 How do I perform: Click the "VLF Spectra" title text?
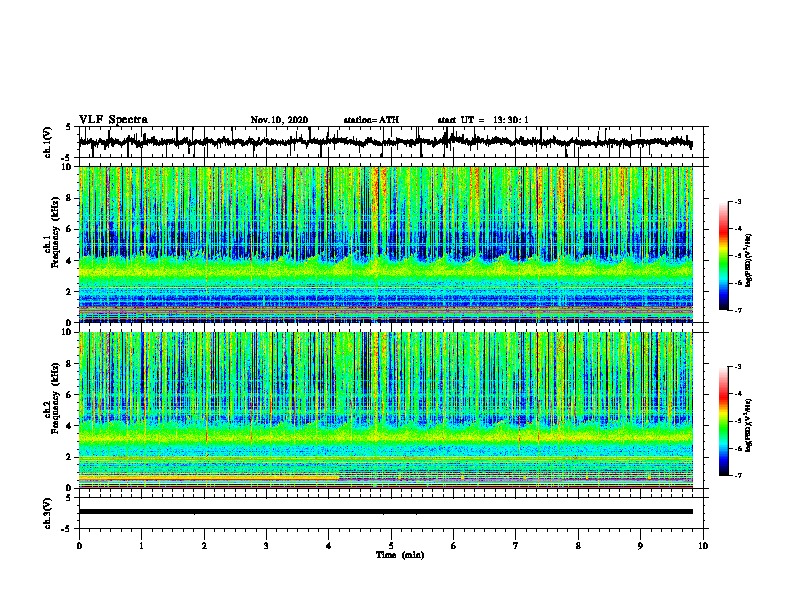tap(113, 120)
